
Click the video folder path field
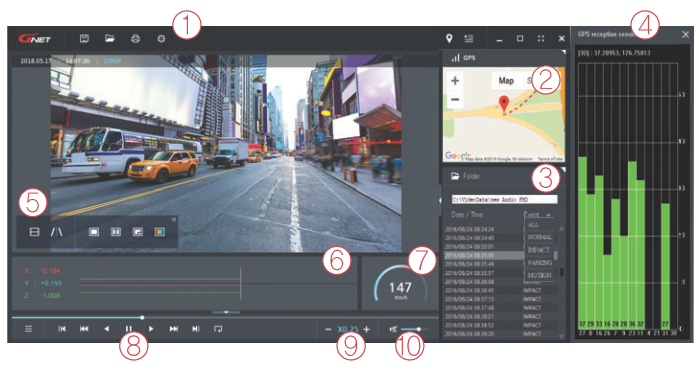504,200
